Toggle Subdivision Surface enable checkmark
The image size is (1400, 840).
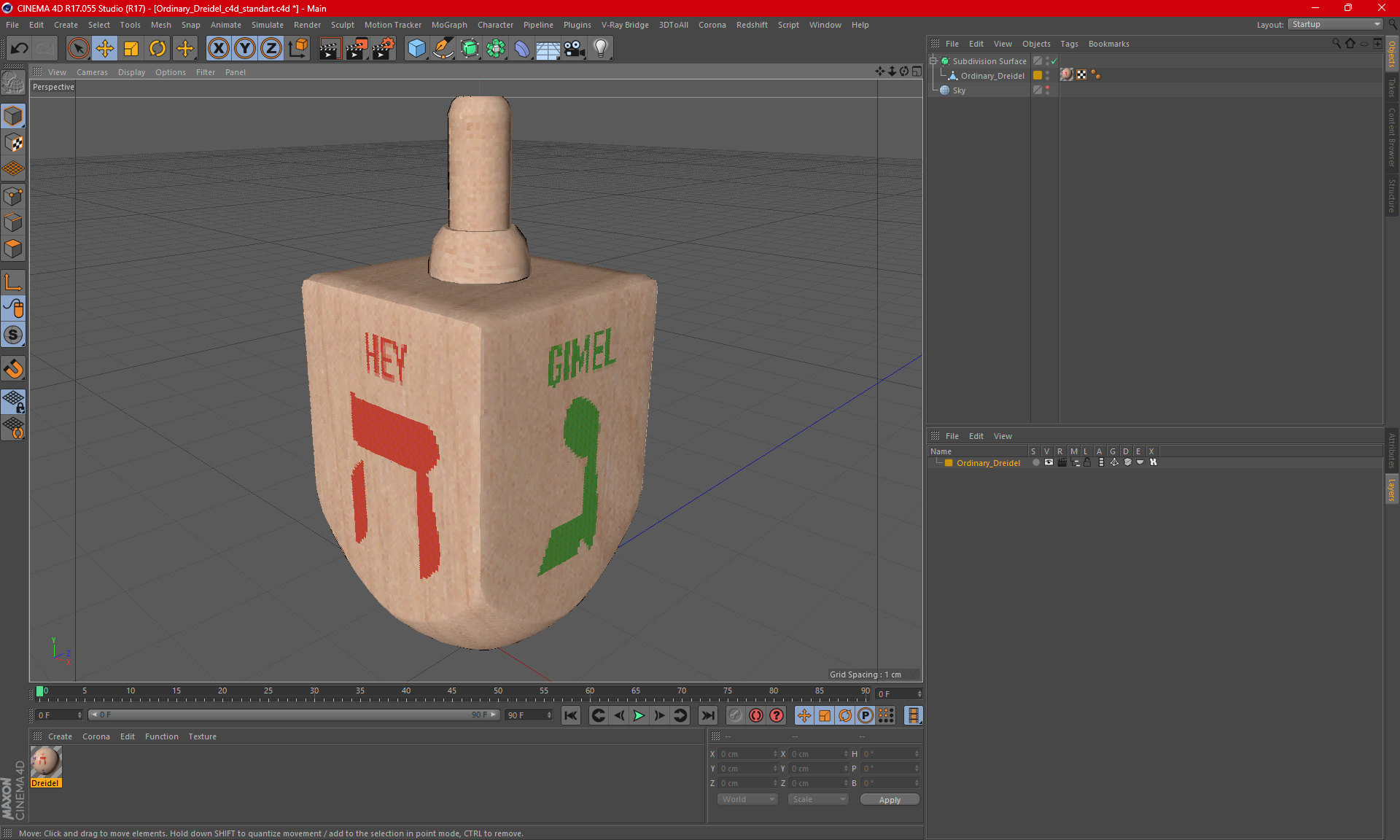tap(1054, 61)
